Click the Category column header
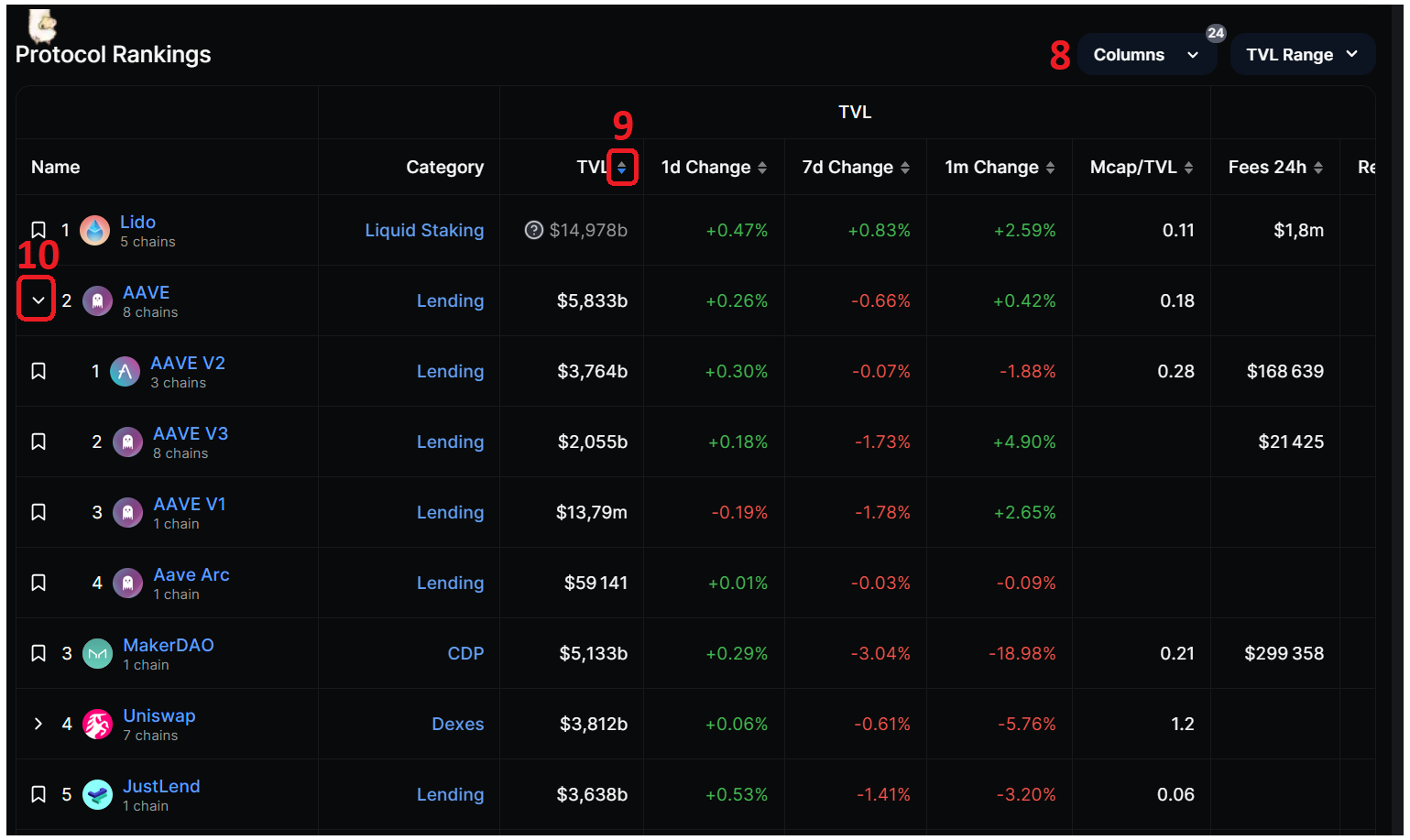Image resolution: width=1410 pixels, height=840 pixels. click(x=445, y=167)
